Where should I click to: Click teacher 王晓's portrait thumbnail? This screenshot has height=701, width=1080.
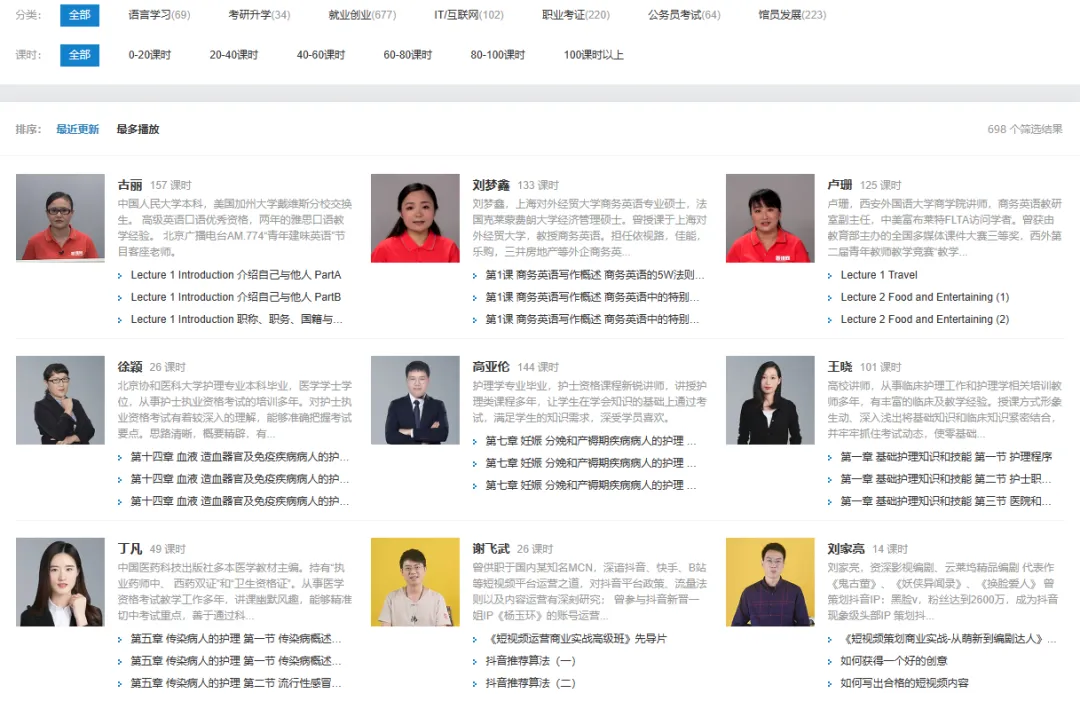[x=770, y=400]
